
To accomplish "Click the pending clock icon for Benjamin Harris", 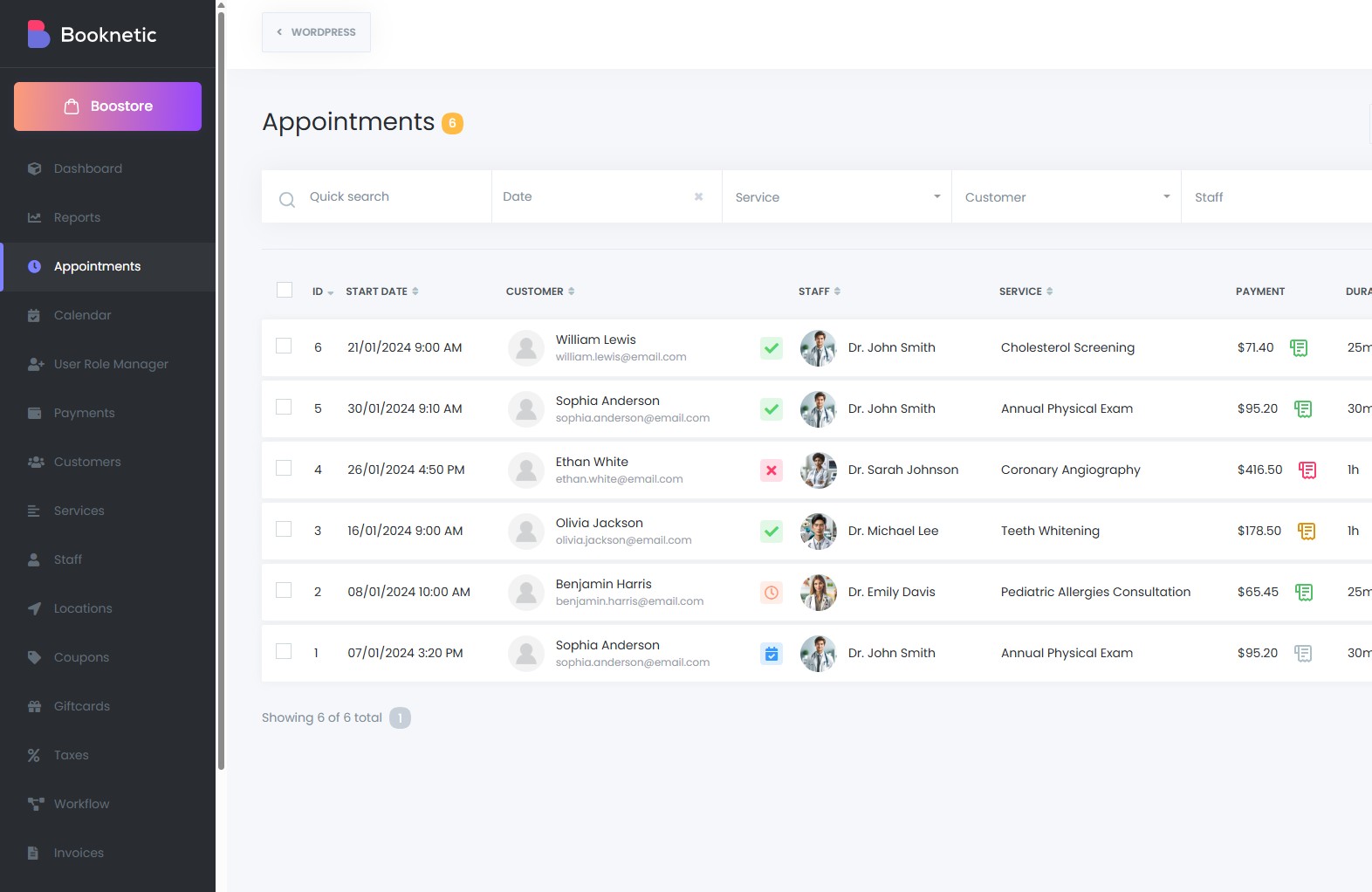I will 772,593.
